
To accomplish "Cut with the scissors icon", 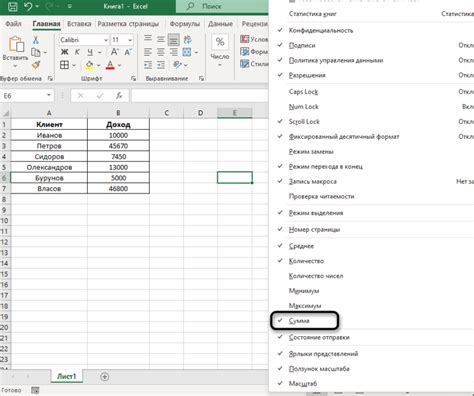I will [36, 40].
